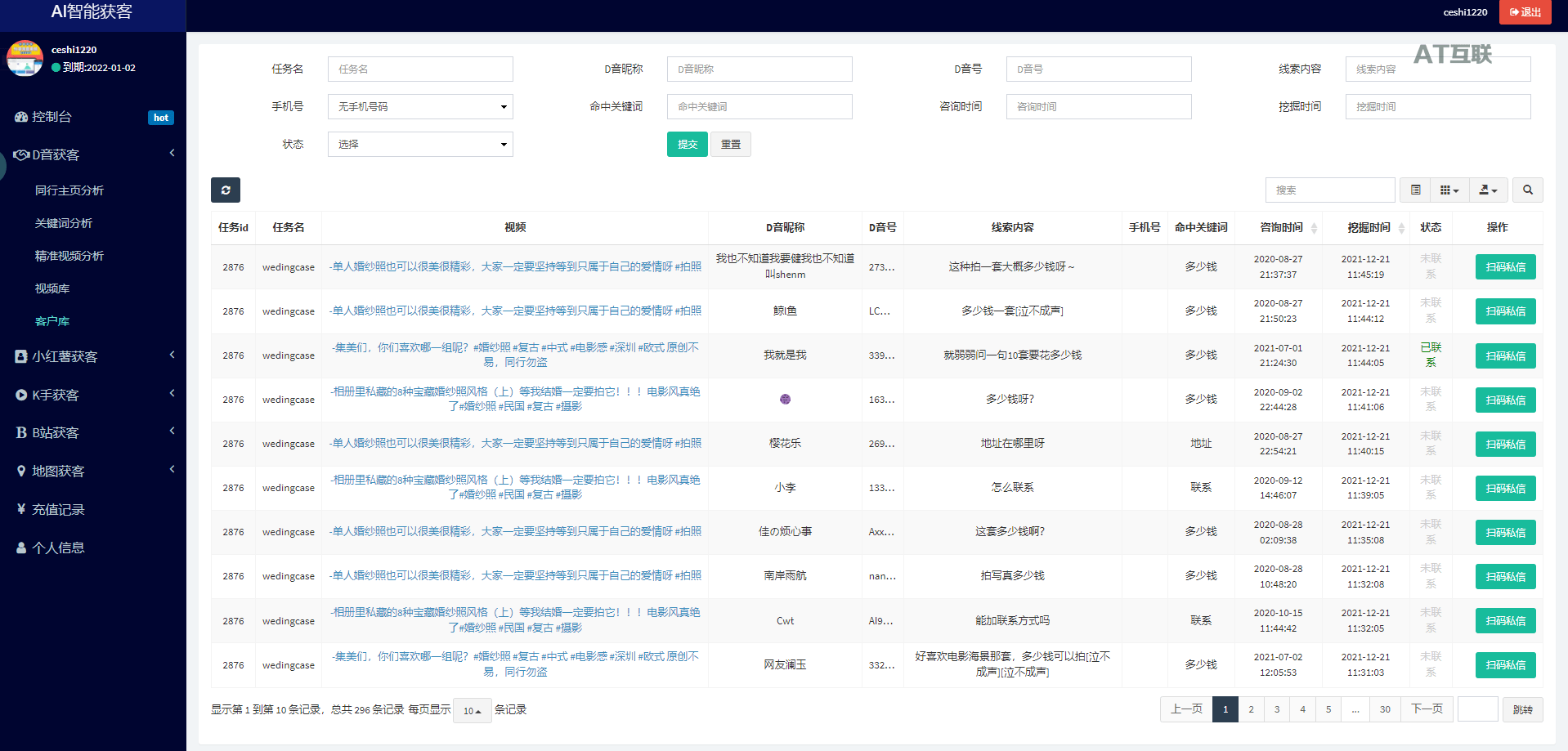Screen dimensions: 1568x751
Task: Click lead text 能加联系方式吗
Action: click(x=1012, y=620)
